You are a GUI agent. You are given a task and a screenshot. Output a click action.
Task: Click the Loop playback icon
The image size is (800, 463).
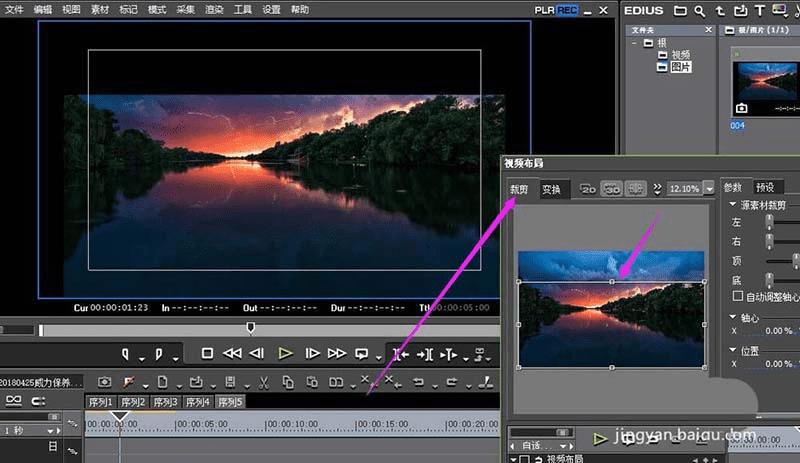pyautogui.click(x=362, y=354)
